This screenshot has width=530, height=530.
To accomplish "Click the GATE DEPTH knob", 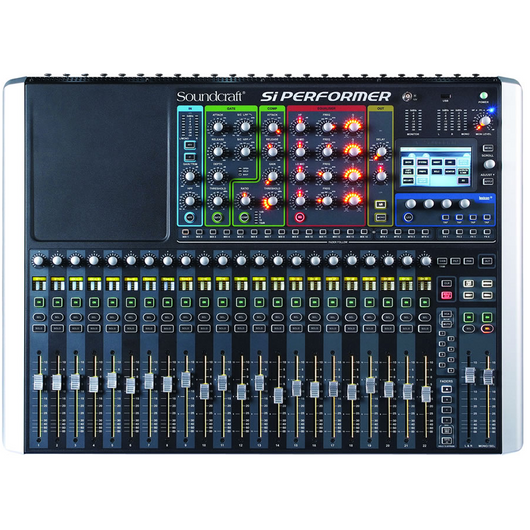I will tap(218, 176).
